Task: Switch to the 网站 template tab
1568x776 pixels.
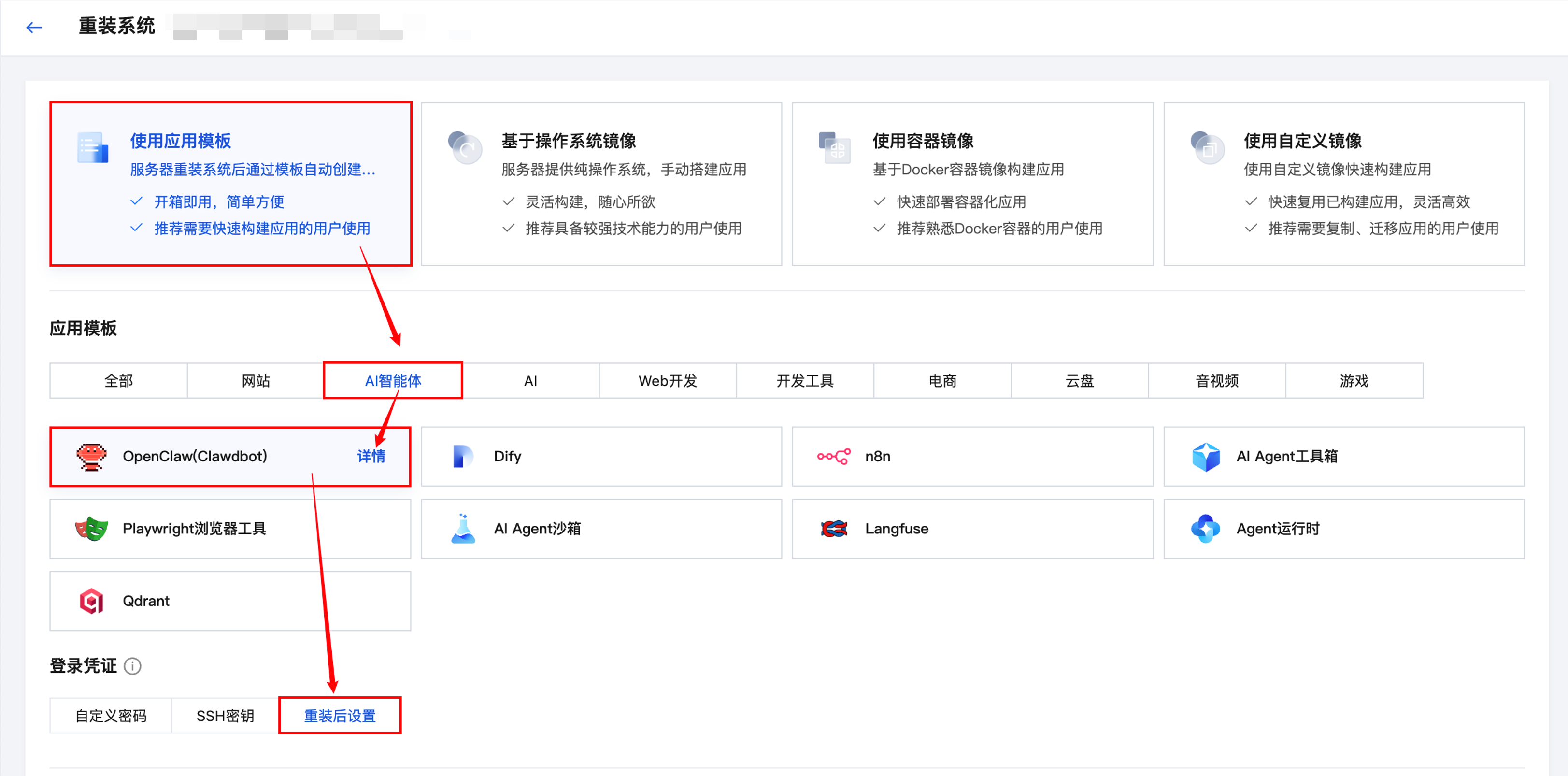Action: 256,380
